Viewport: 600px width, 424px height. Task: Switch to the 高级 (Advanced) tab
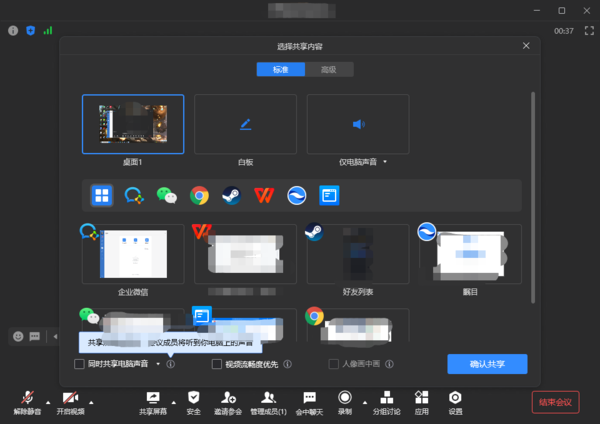point(328,70)
